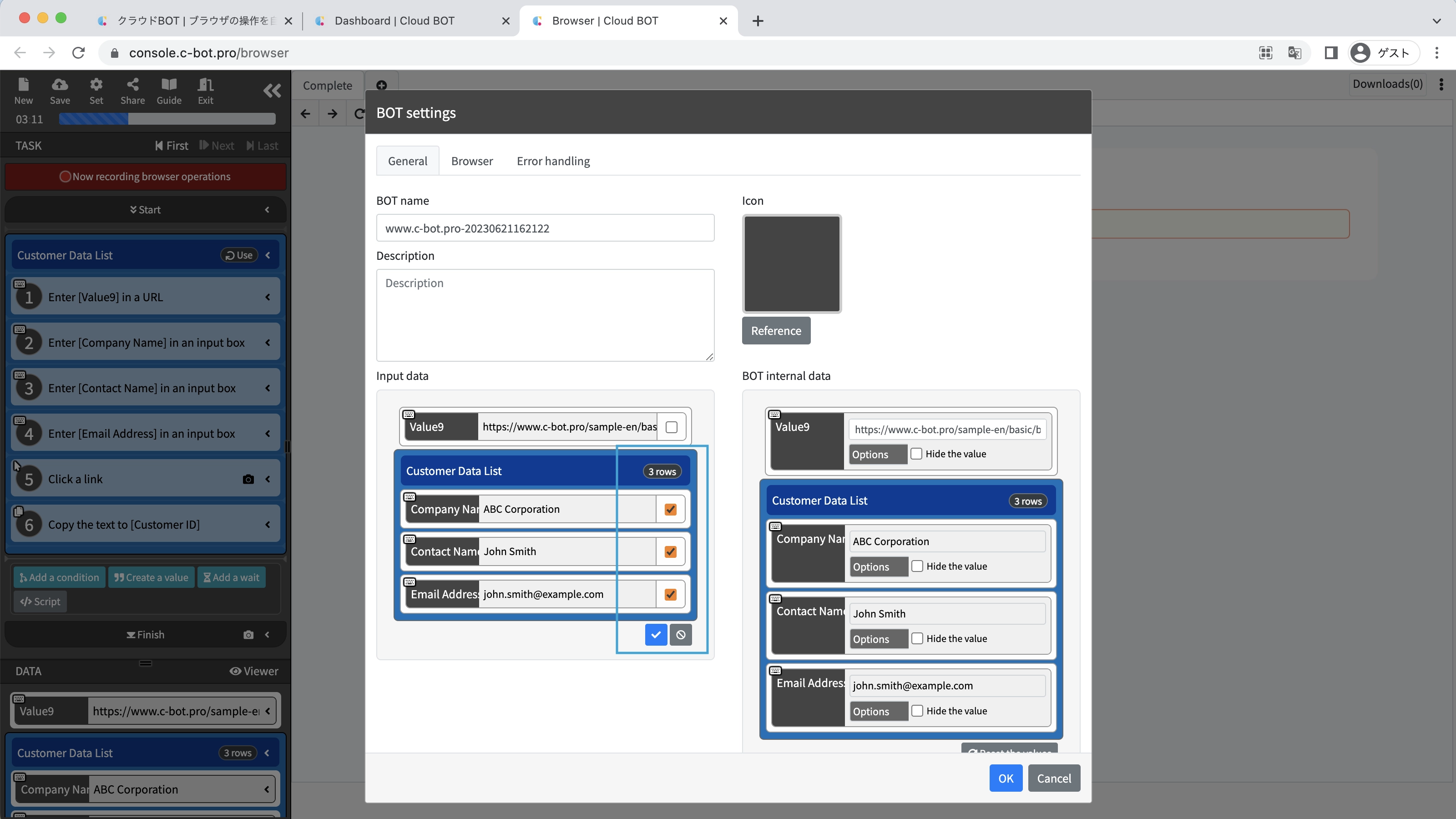
Task: Expand the Start section chevron
Action: [268, 210]
